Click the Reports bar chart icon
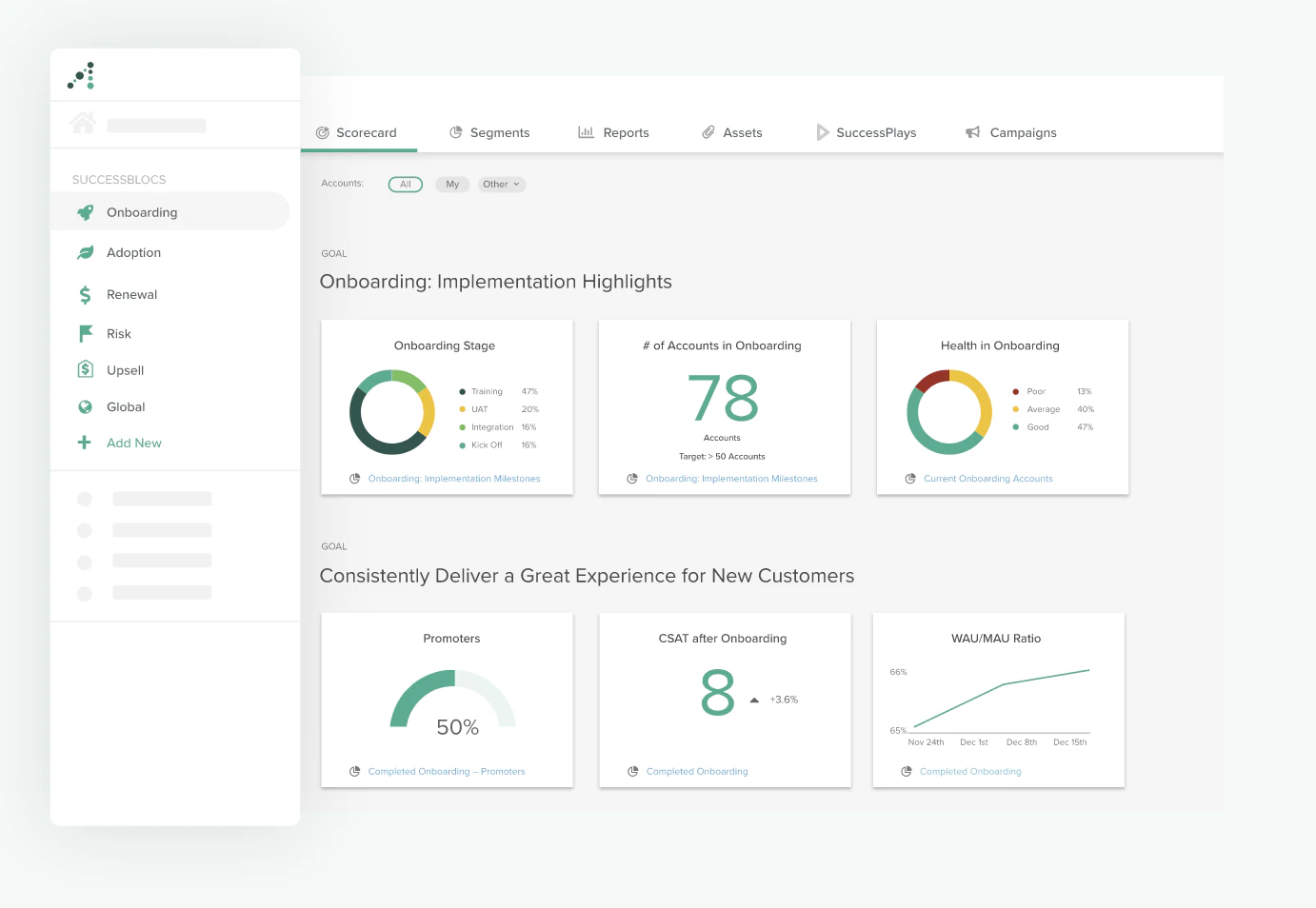 [586, 132]
